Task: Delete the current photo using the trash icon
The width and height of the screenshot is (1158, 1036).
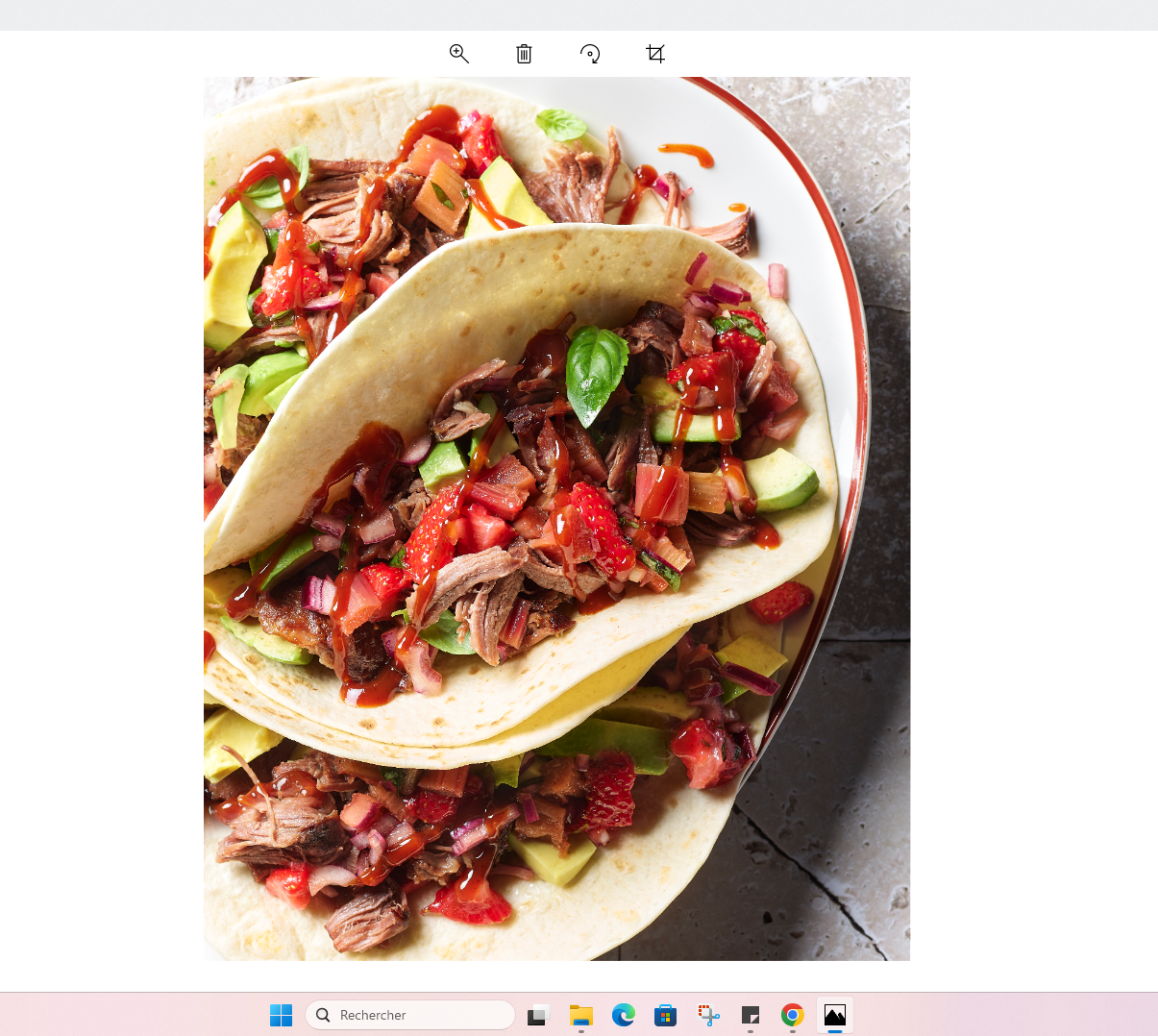Action: click(524, 54)
